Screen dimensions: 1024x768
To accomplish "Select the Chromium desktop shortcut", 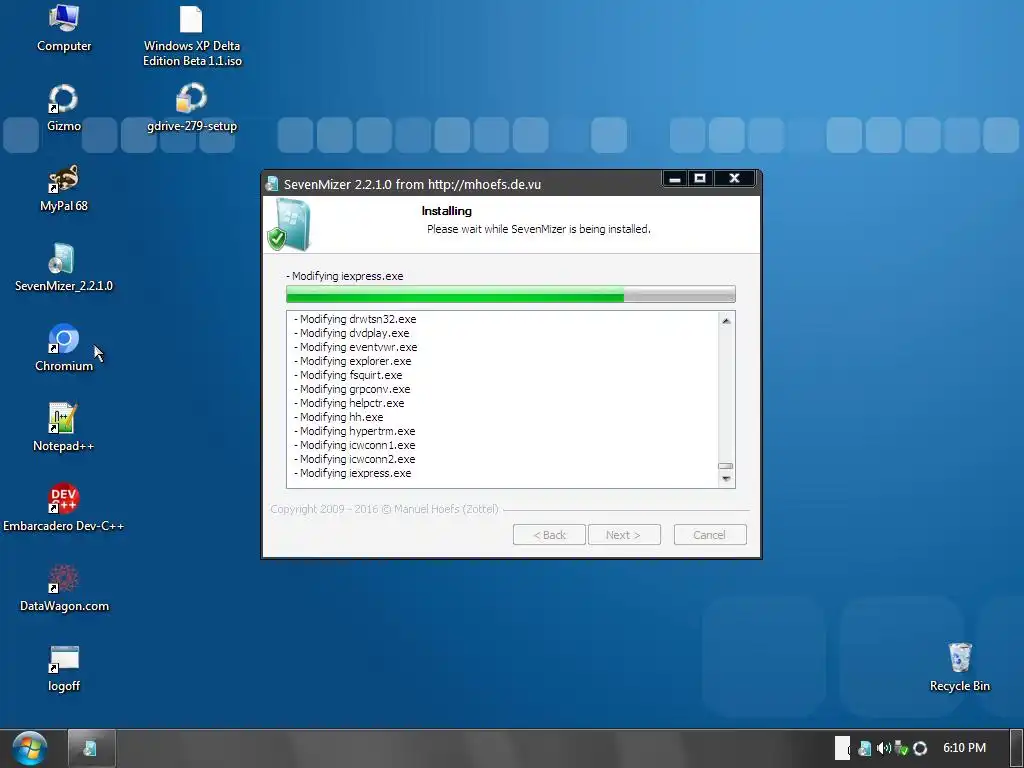I will 63,349.
